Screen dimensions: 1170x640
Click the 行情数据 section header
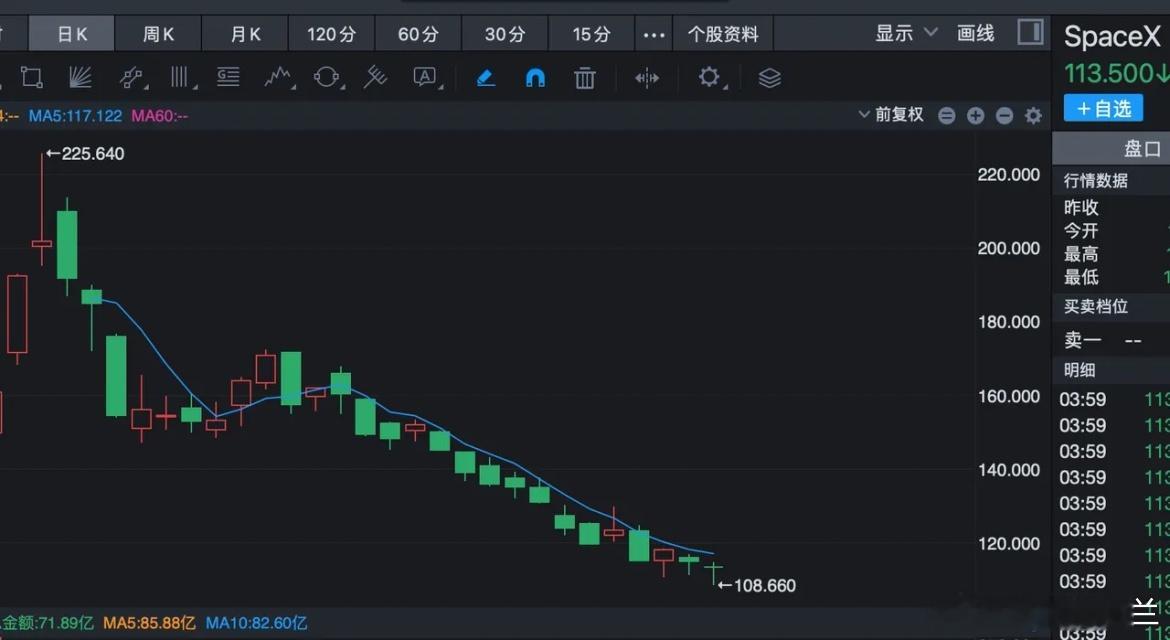tap(1095, 181)
